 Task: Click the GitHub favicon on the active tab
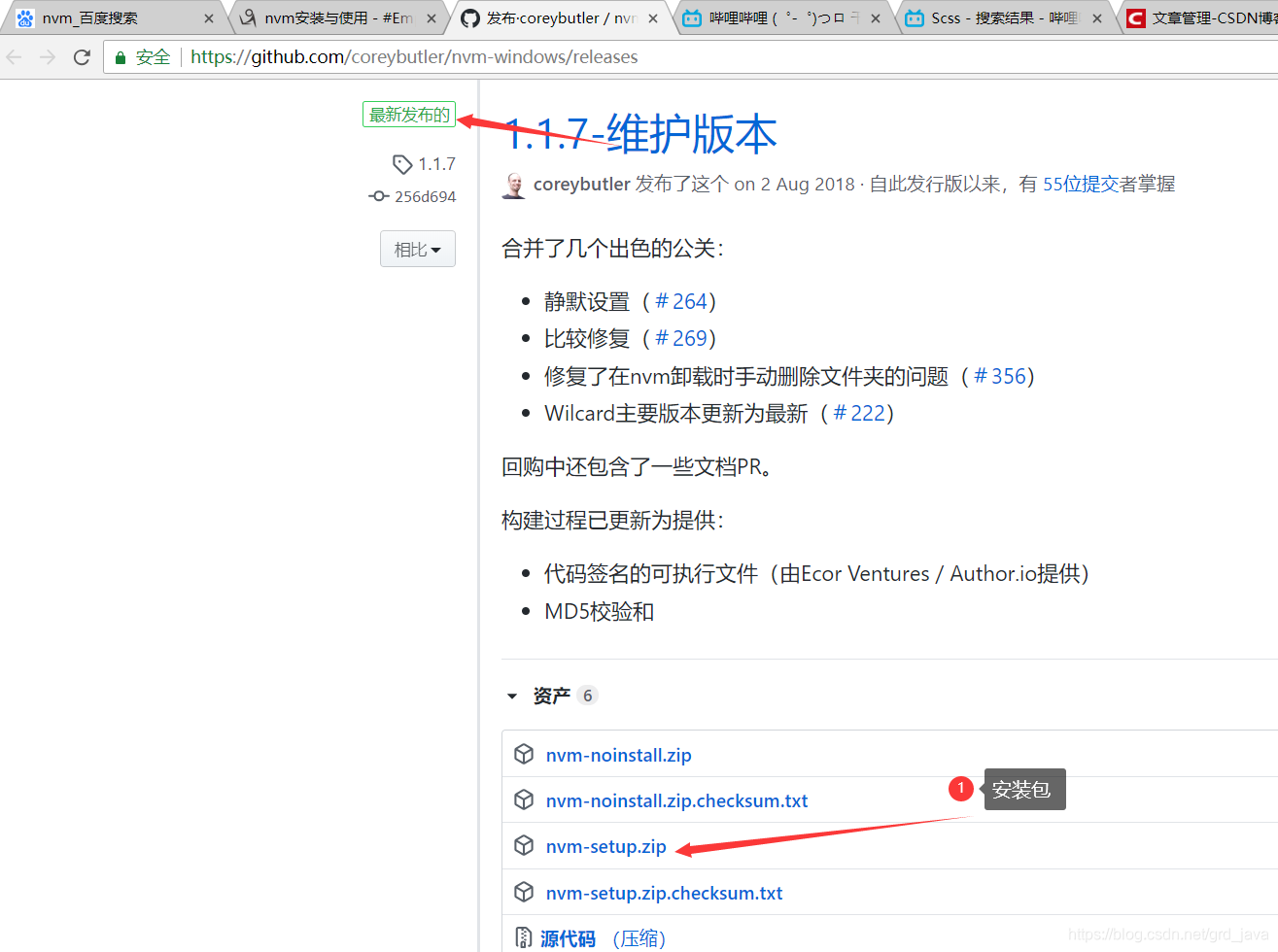(470, 18)
